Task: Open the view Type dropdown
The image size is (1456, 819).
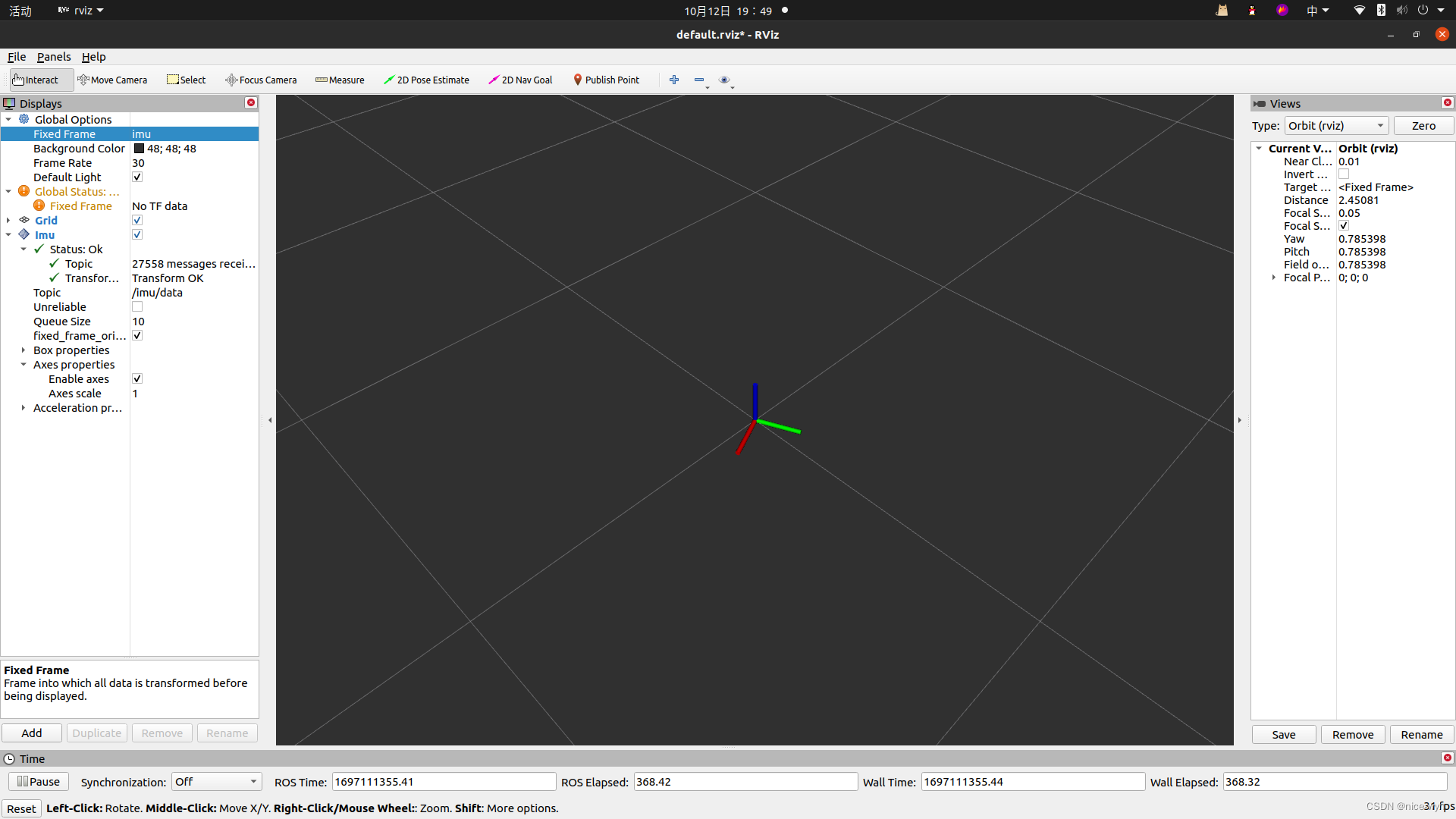Action: pos(1336,126)
